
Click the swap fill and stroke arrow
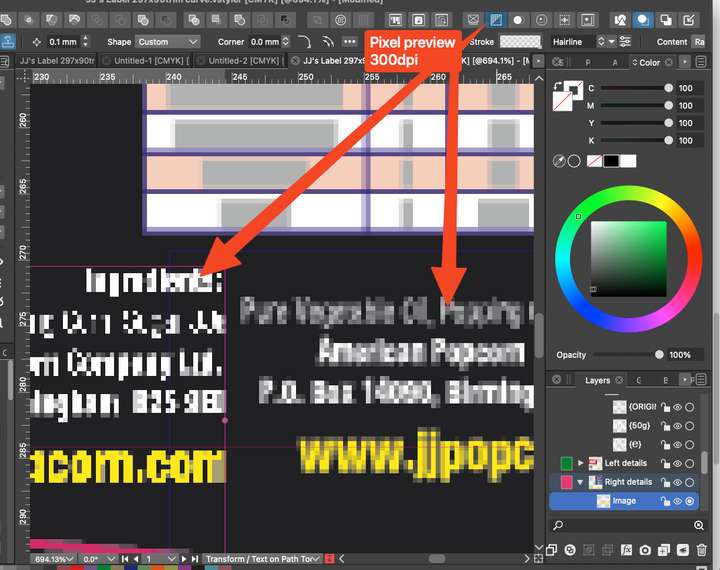pyautogui.click(x=557, y=85)
